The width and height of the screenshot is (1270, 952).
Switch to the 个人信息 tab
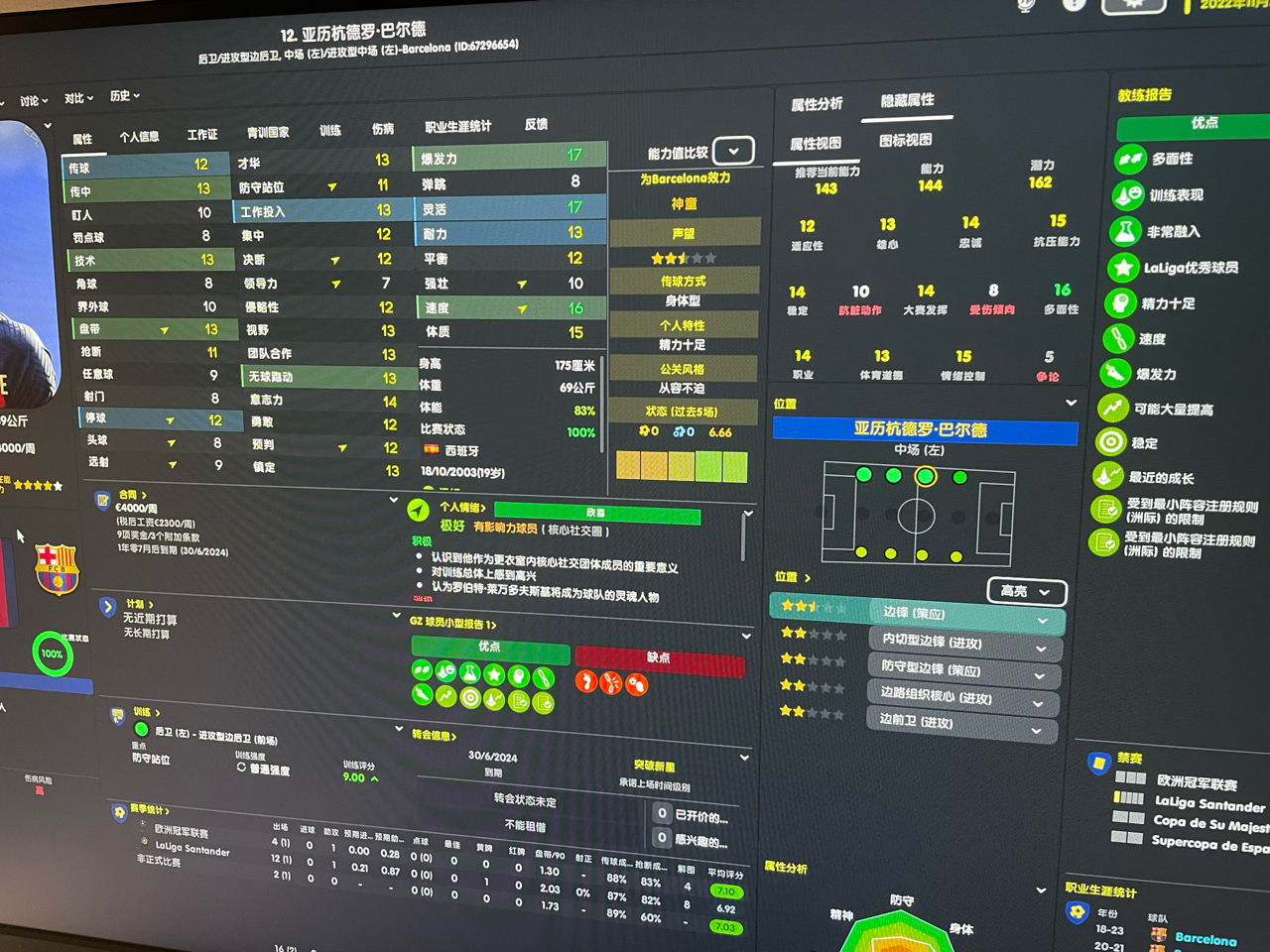click(139, 137)
